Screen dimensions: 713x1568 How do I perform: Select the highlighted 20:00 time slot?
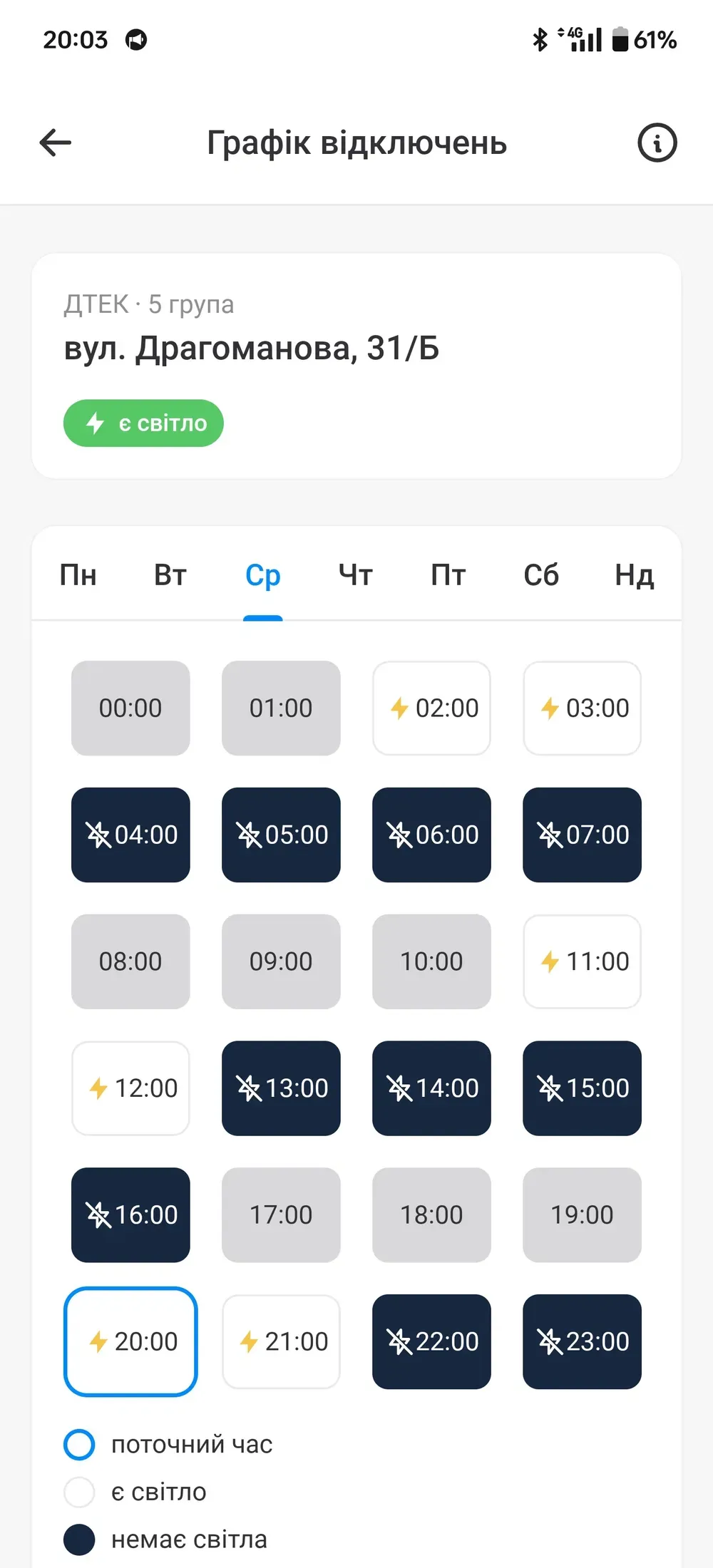tap(130, 1341)
